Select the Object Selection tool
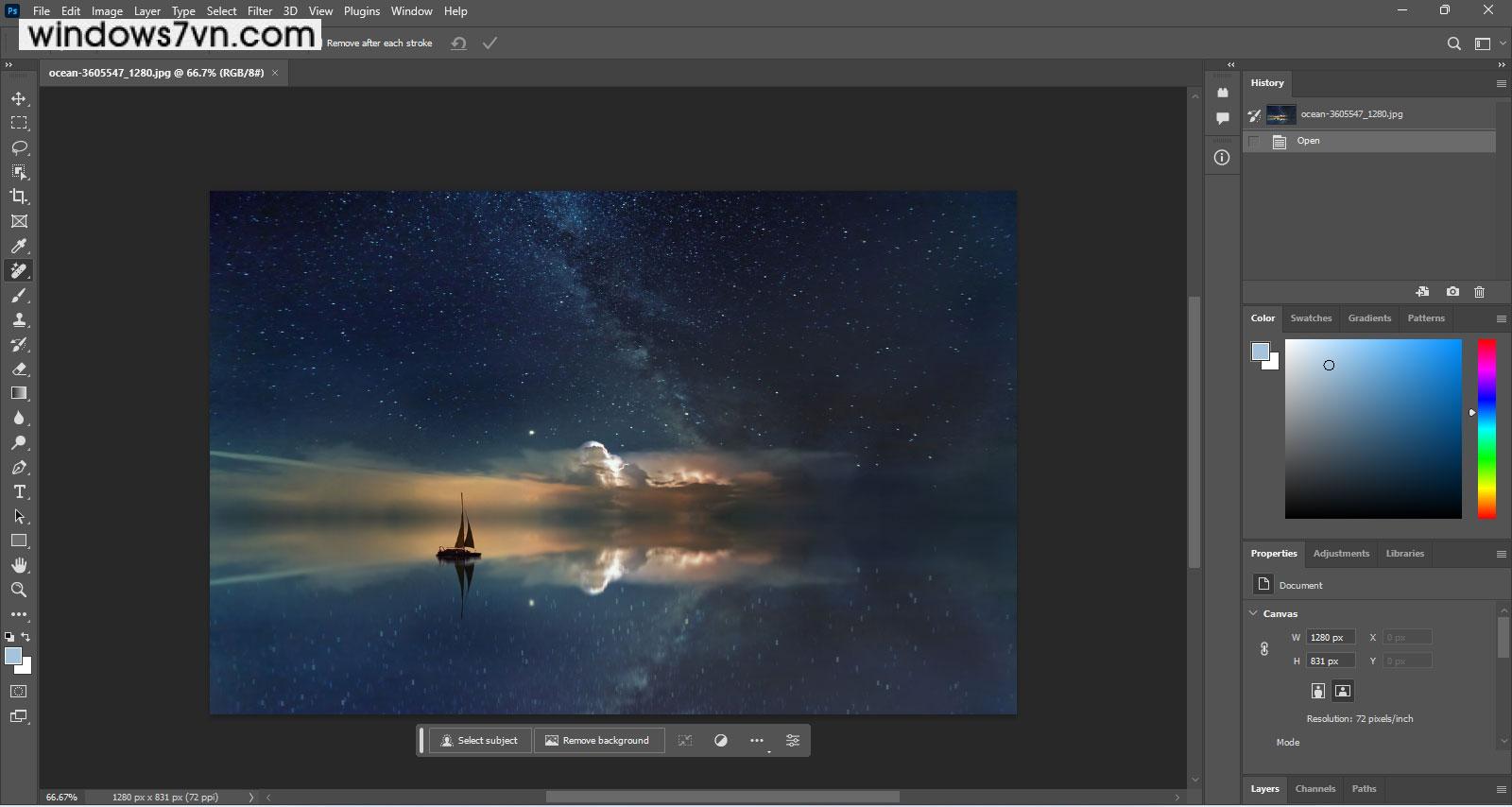The width and height of the screenshot is (1512, 807). pyautogui.click(x=19, y=172)
